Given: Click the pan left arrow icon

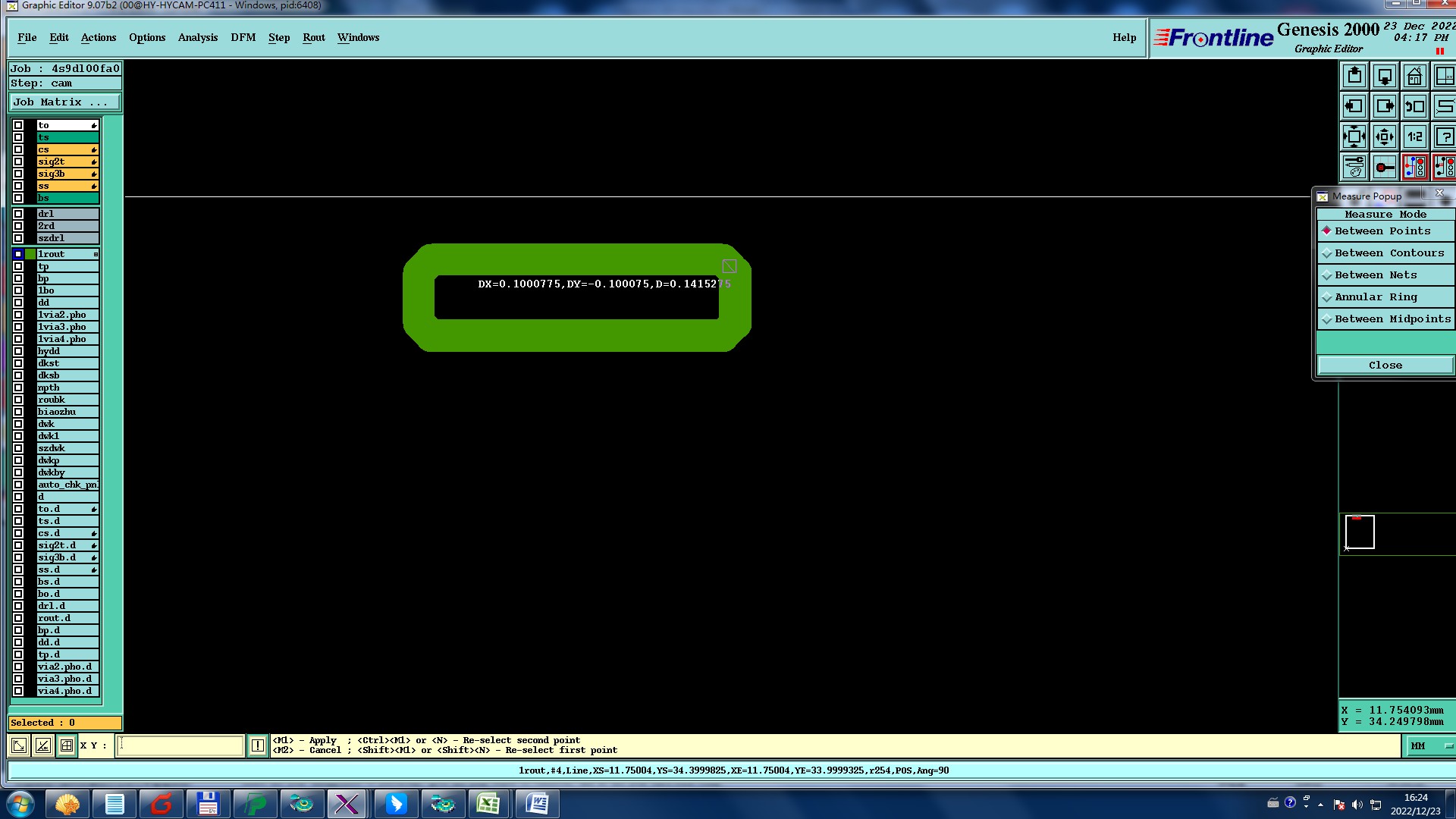Looking at the screenshot, I should tap(1354, 107).
